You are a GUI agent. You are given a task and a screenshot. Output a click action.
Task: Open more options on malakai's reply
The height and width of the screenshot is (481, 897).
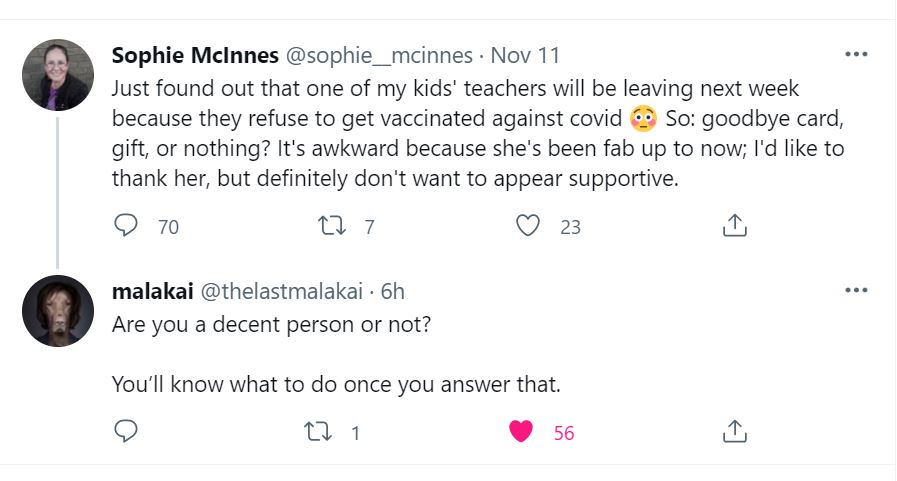[856, 291]
